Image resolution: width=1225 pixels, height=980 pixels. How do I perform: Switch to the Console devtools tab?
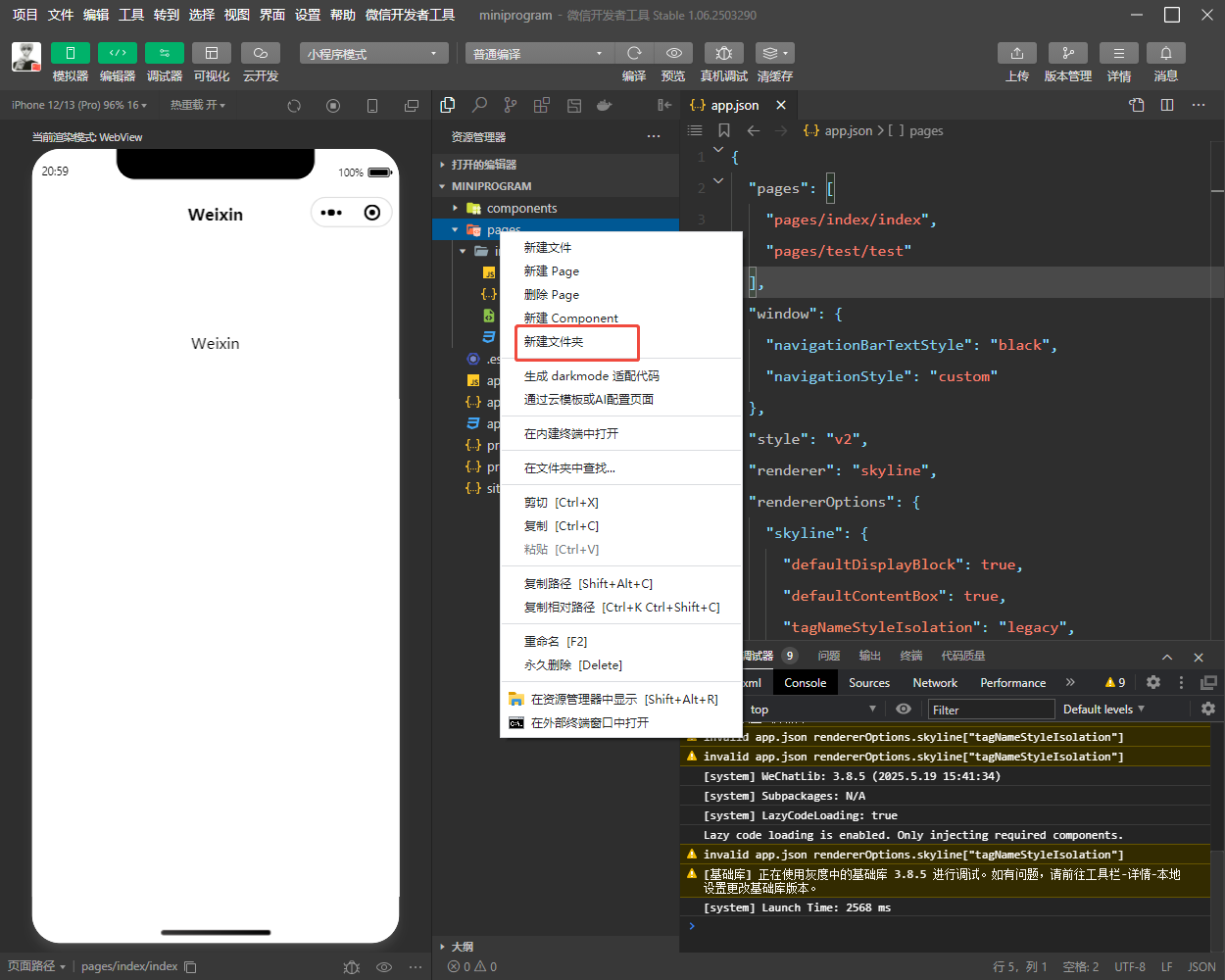806,682
